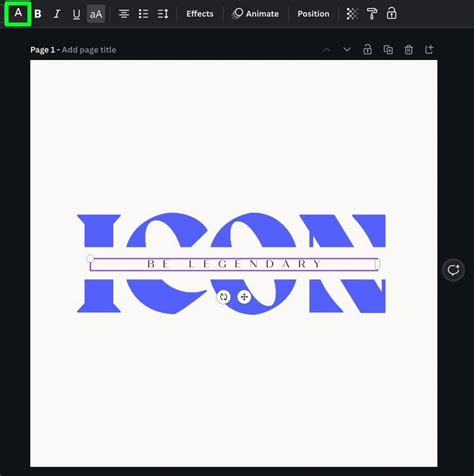Click the rotate handle below the text

click(223, 297)
